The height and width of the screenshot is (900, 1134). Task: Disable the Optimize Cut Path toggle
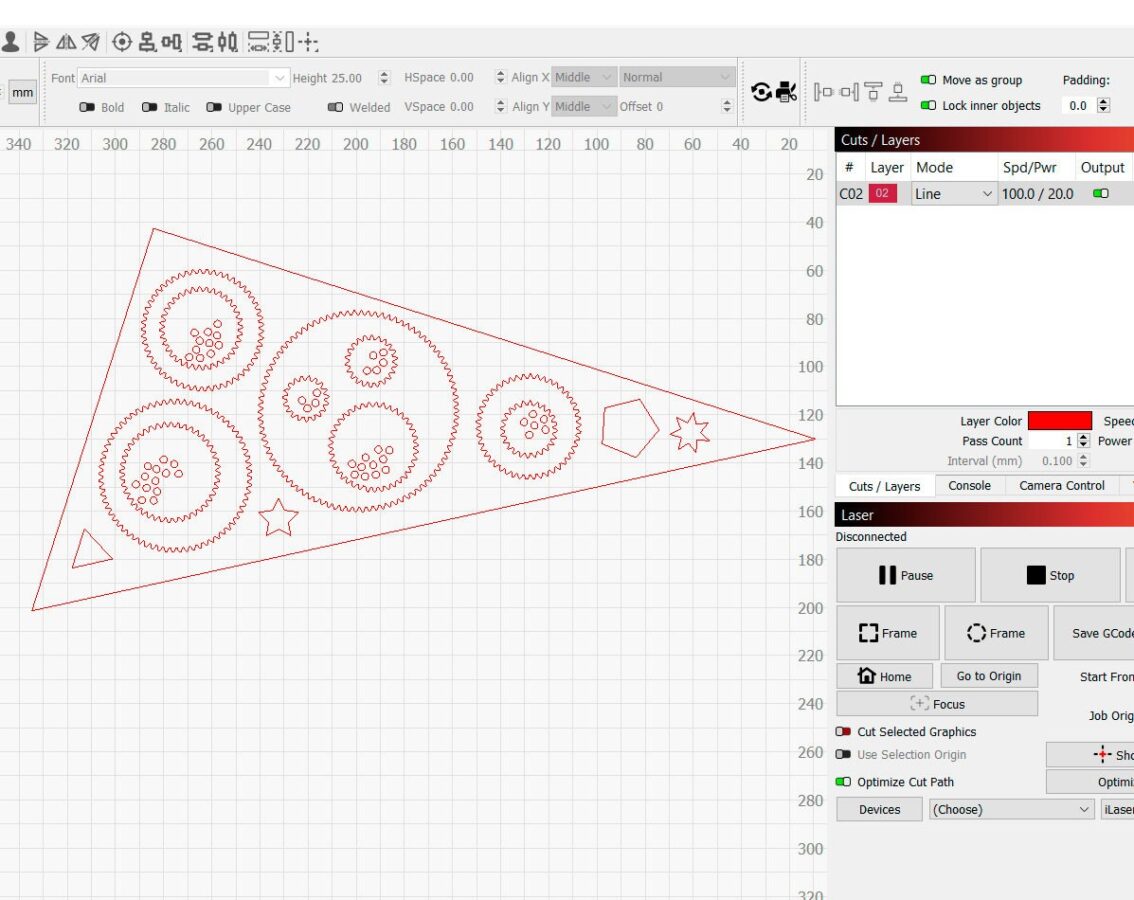843,782
